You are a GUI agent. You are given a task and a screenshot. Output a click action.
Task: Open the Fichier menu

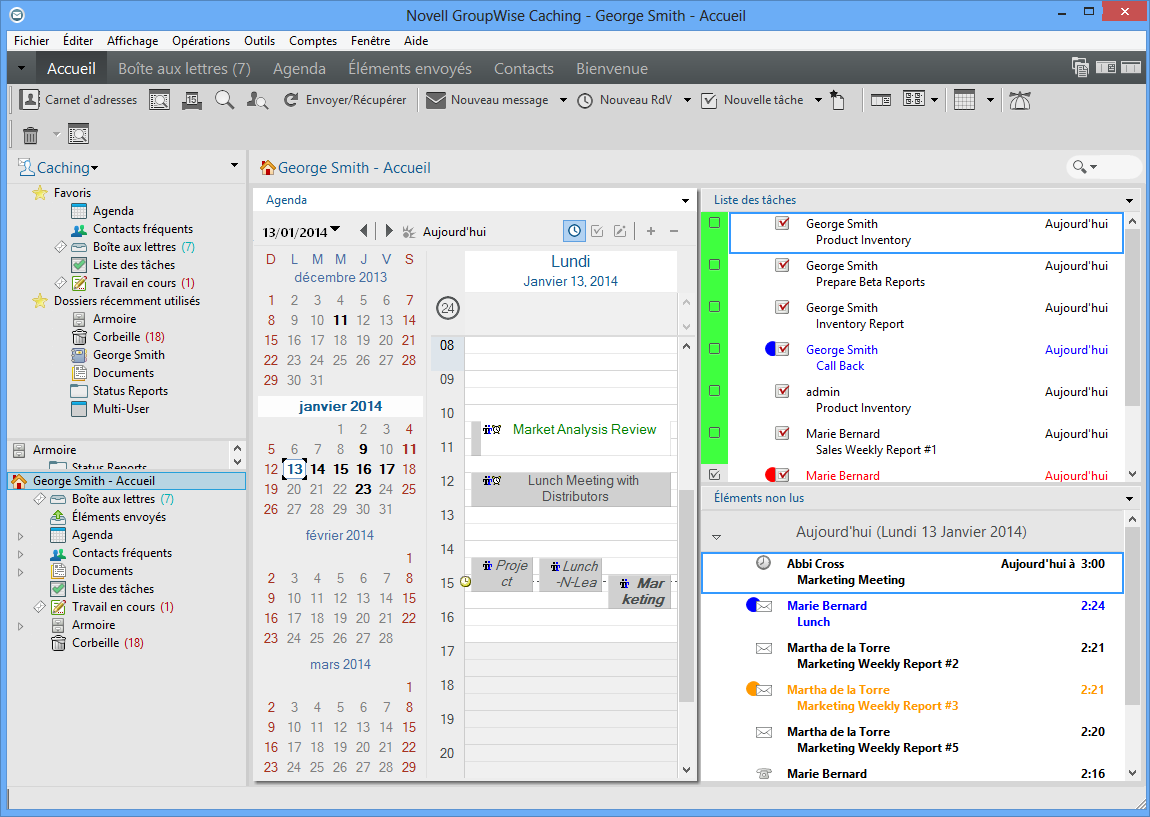32,41
